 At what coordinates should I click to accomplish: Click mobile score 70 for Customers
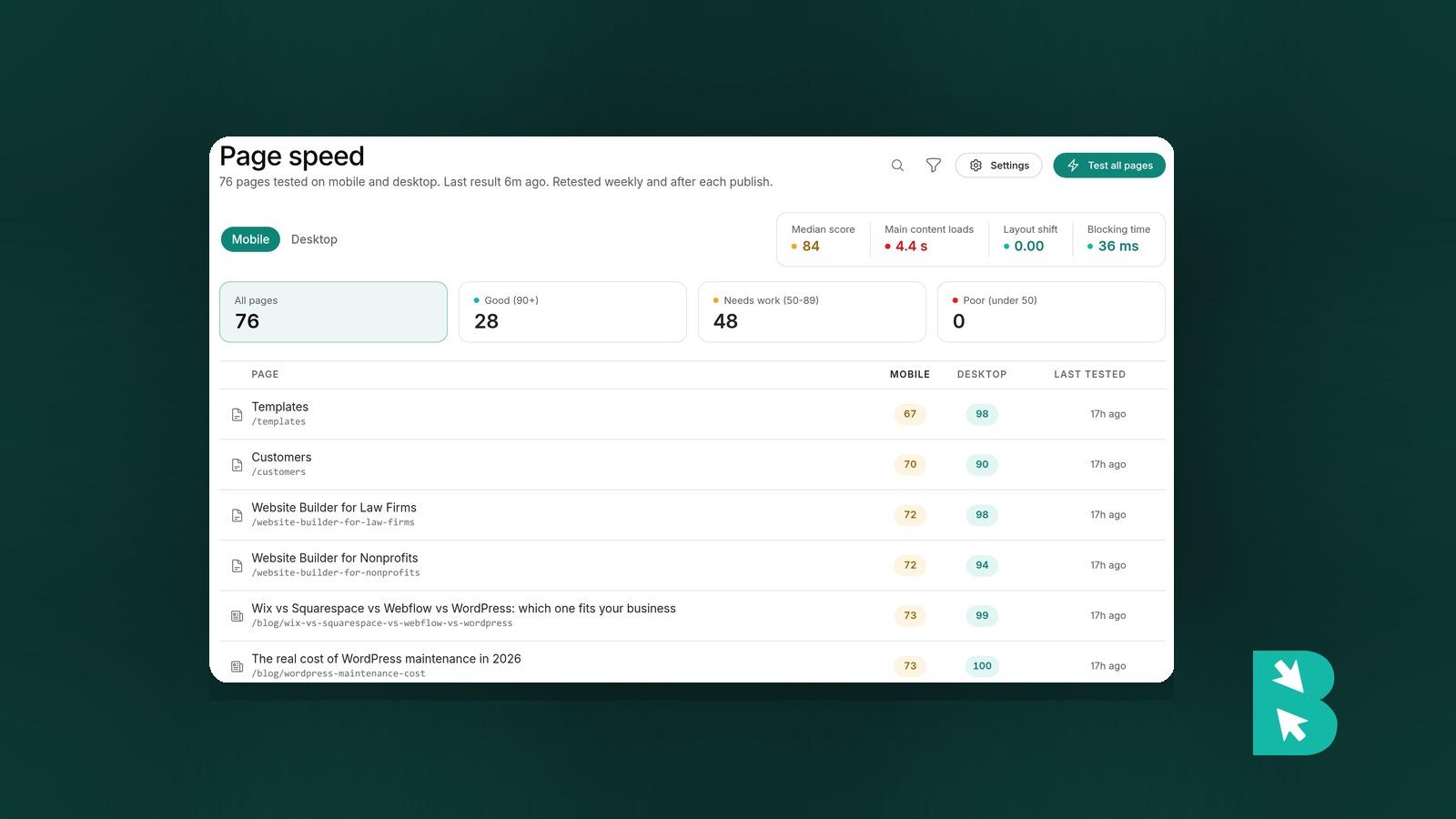point(910,464)
